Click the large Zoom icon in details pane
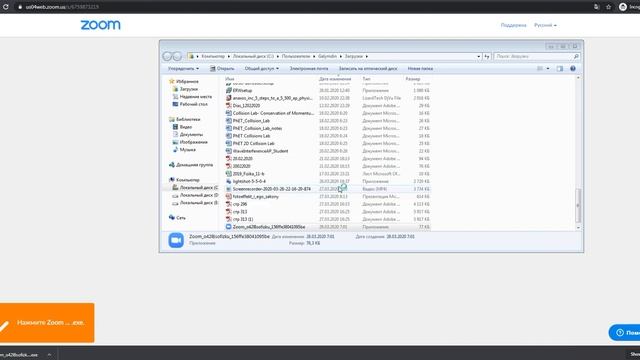 pyautogui.click(x=176, y=240)
